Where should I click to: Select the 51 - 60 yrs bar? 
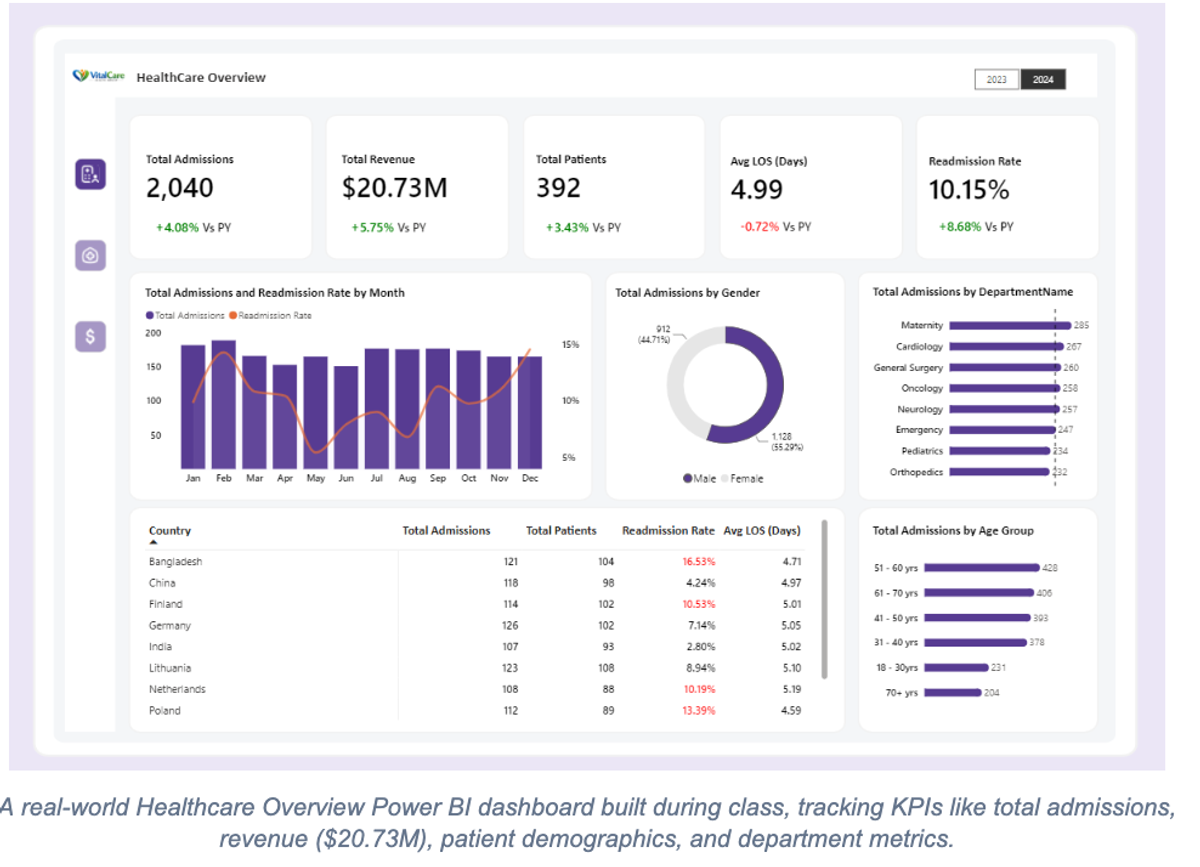[982, 567]
